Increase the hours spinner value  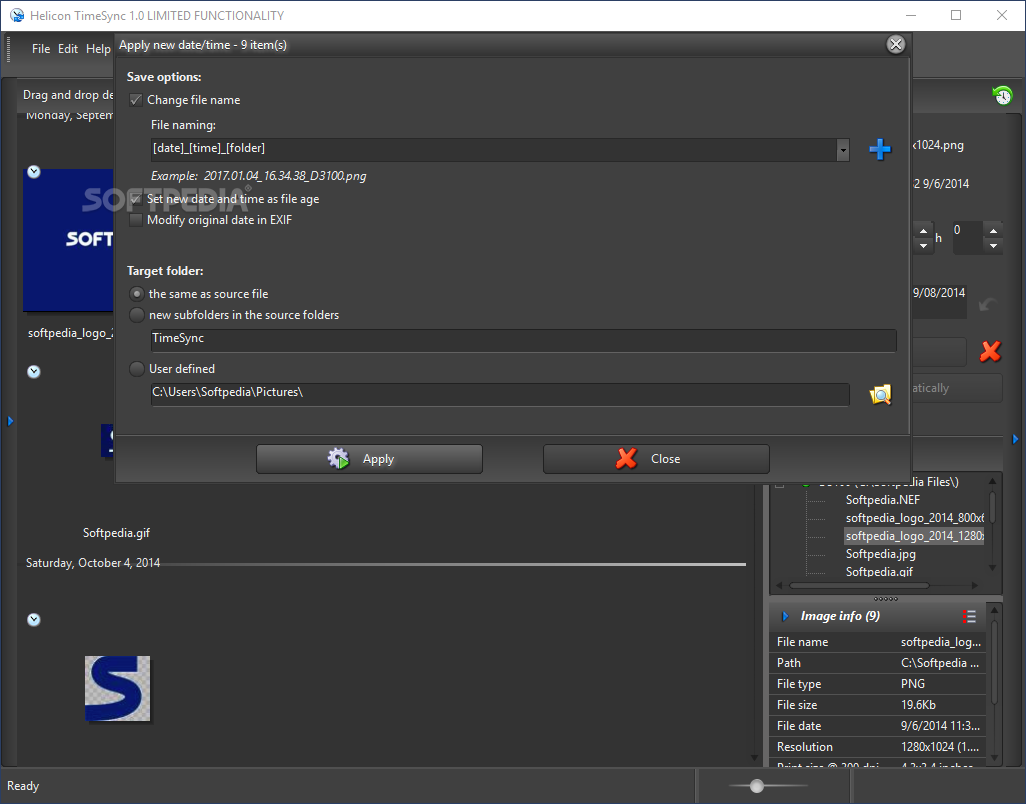[923, 230]
